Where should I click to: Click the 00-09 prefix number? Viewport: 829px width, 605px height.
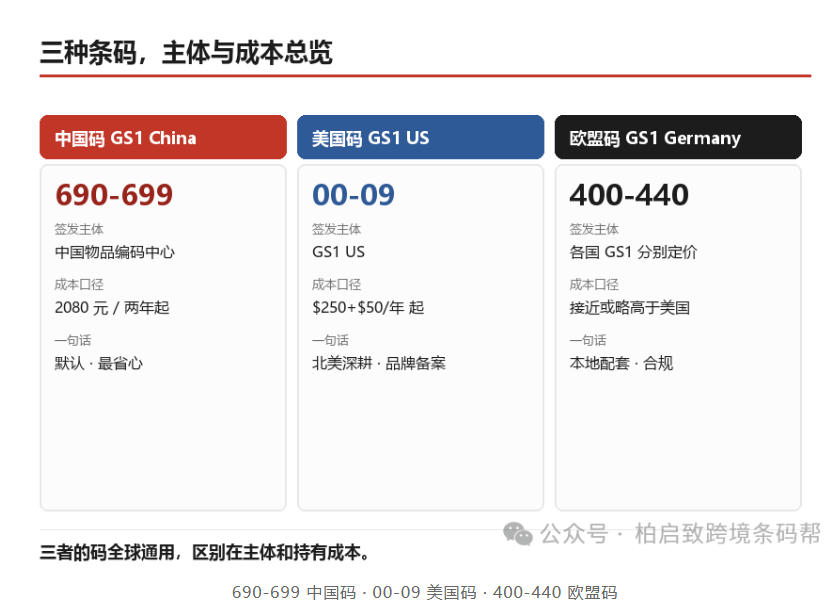(x=353, y=195)
